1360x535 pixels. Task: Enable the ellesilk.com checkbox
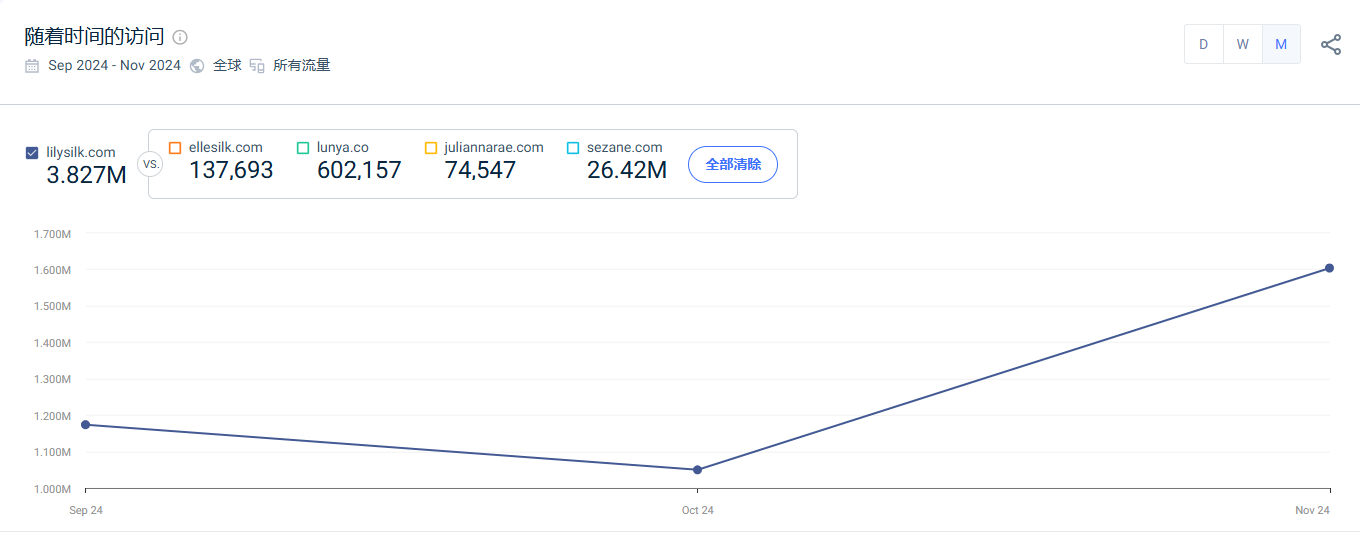(x=175, y=148)
